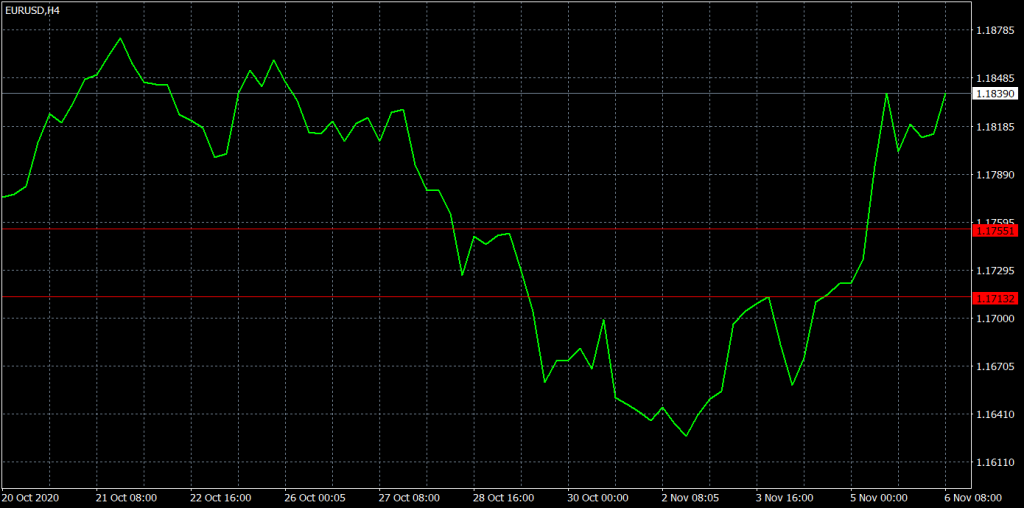The width and height of the screenshot is (1024, 508).
Task: Click the 1.16705 price axis value
Action: pyautogui.click(x=995, y=366)
